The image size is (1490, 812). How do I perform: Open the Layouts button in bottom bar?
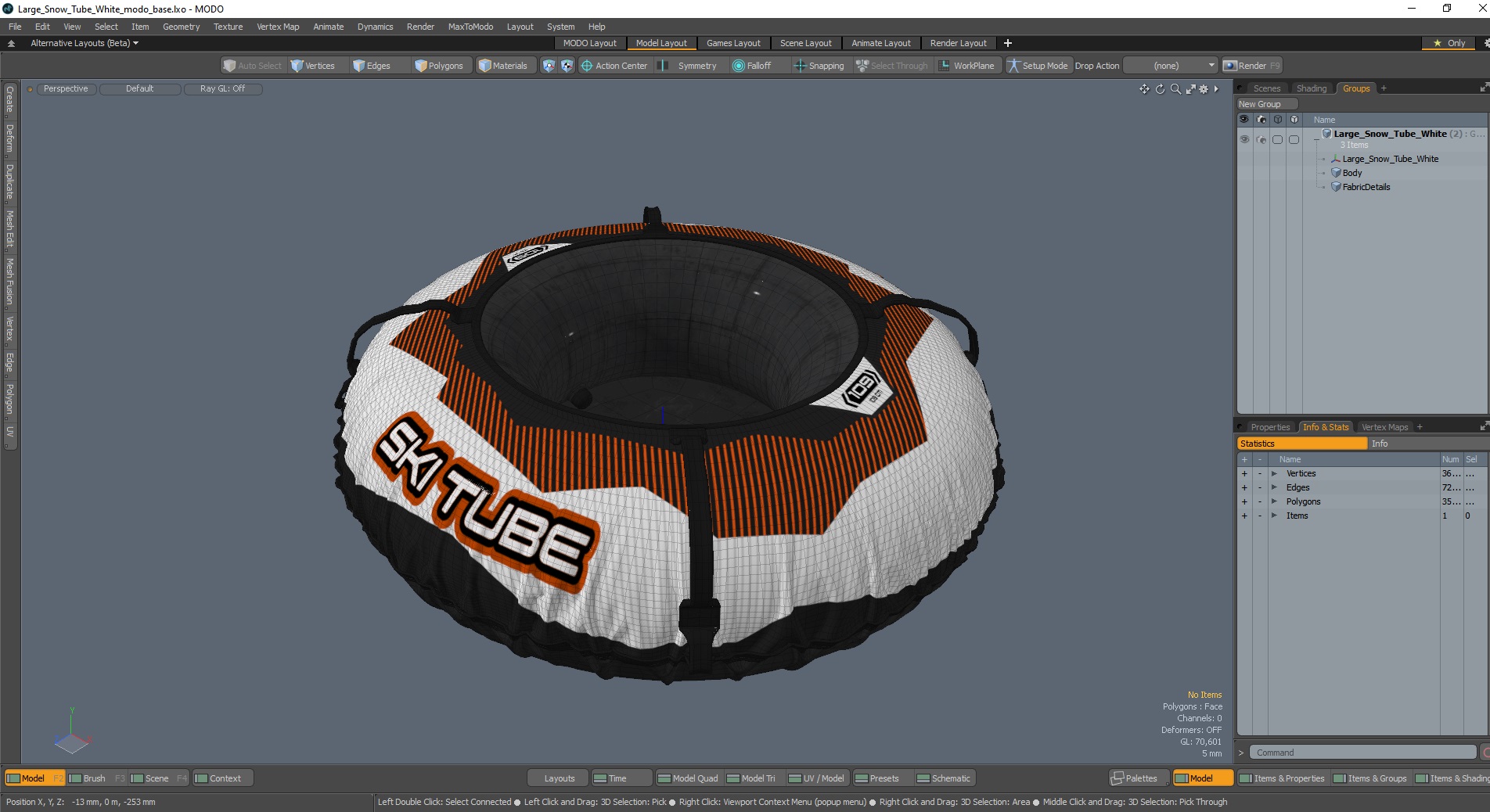[559, 778]
